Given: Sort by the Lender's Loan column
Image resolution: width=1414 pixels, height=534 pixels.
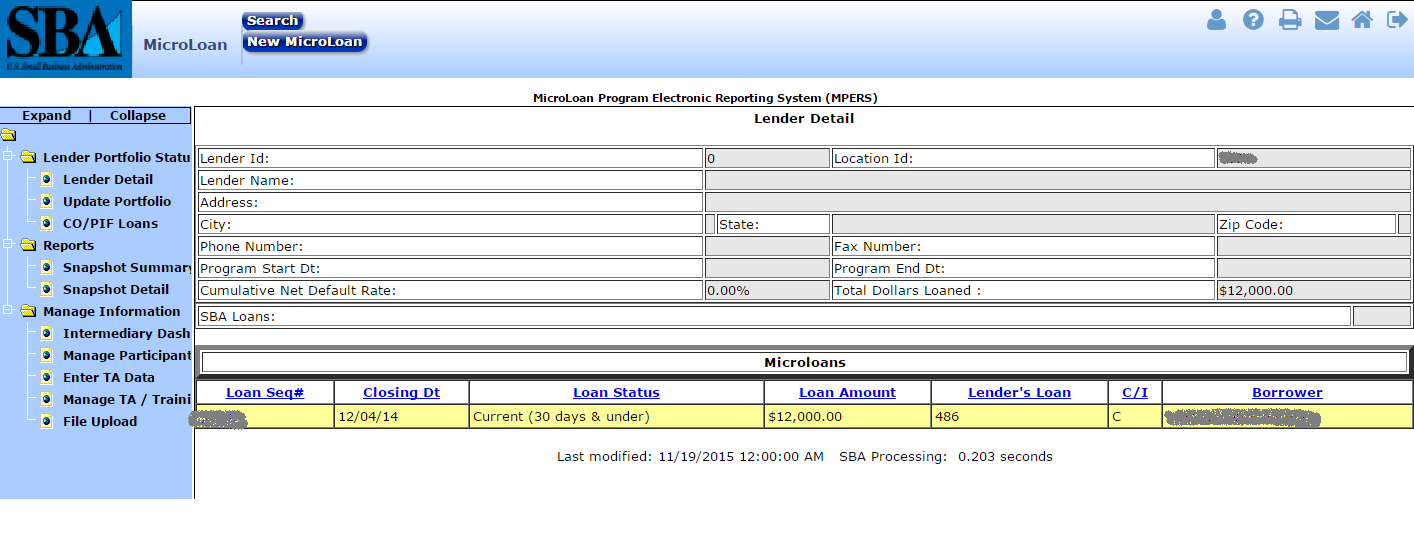Looking at the screenshot, I should 1019,392.
